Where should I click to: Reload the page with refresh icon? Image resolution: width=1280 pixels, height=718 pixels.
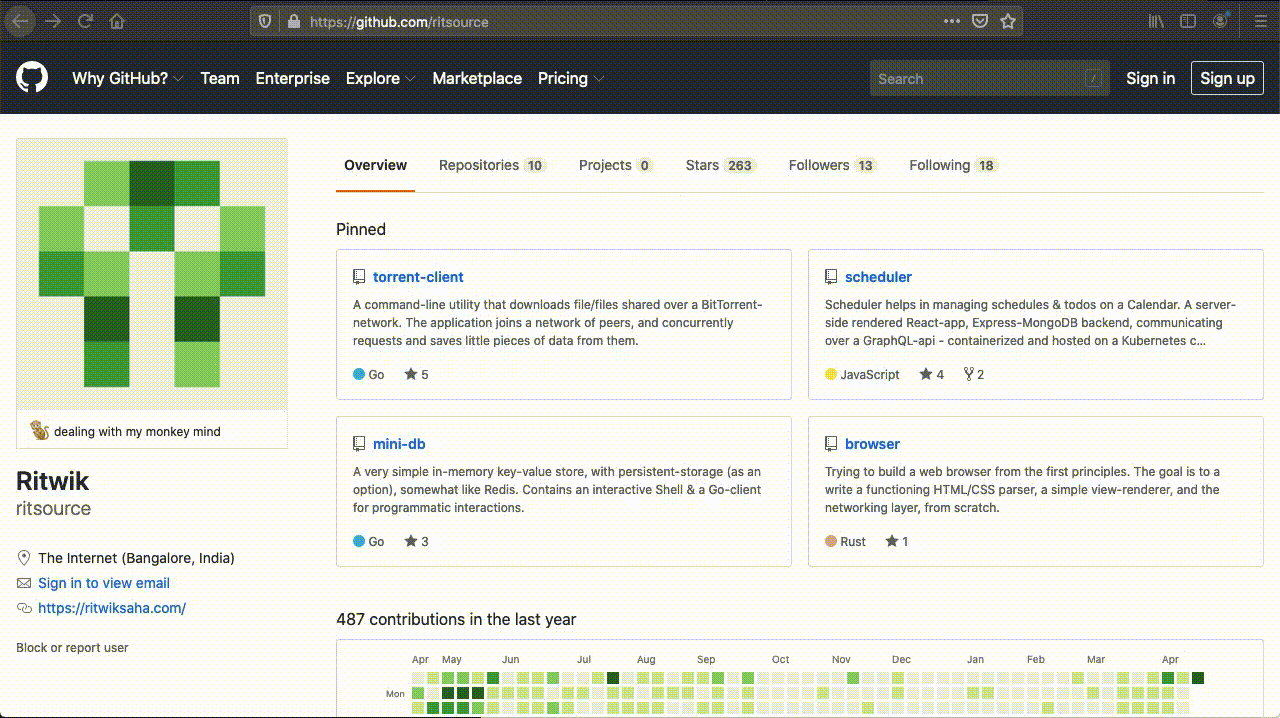(x=85, y=21)
